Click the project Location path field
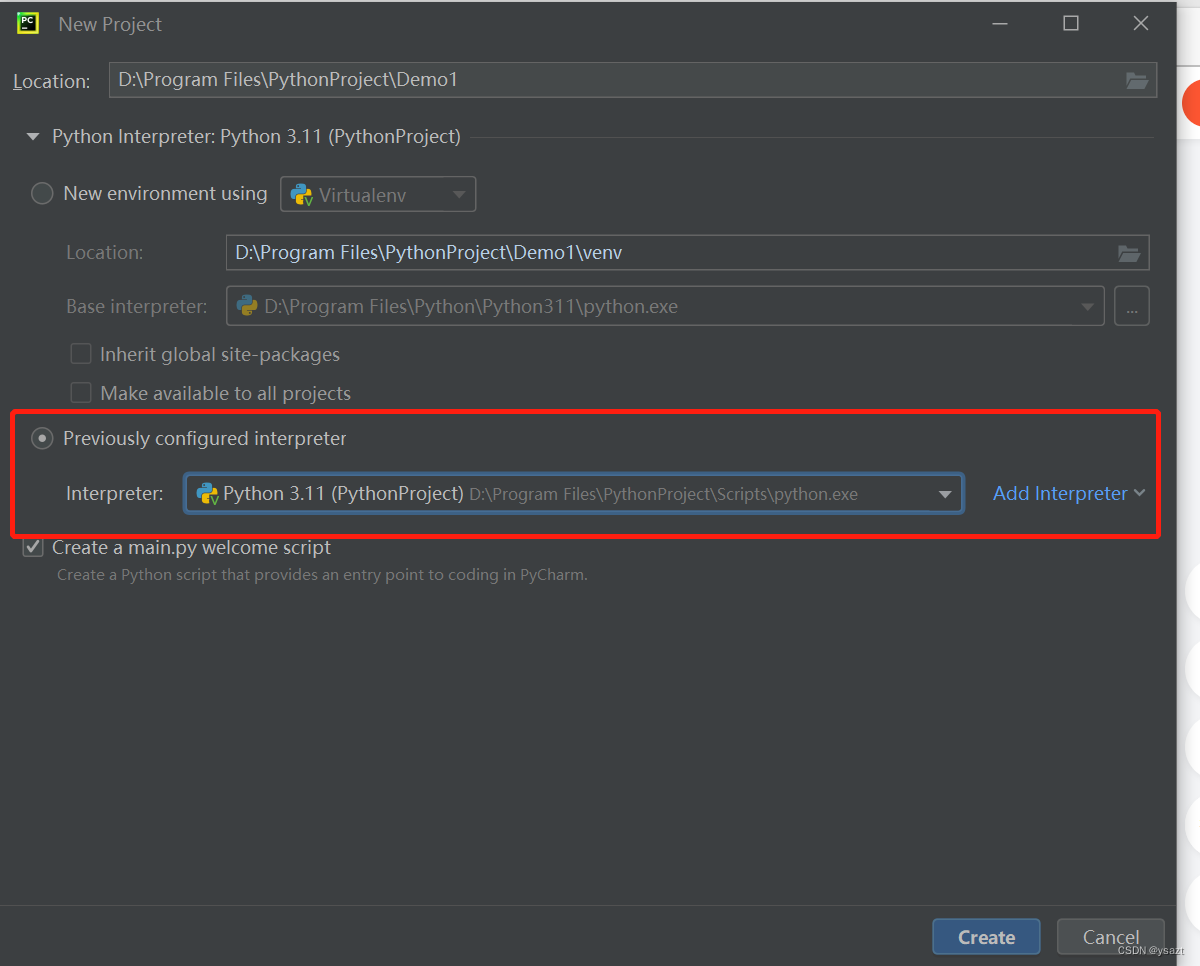This screenshot has height=966, width=1200. click(x=633, y=80)
